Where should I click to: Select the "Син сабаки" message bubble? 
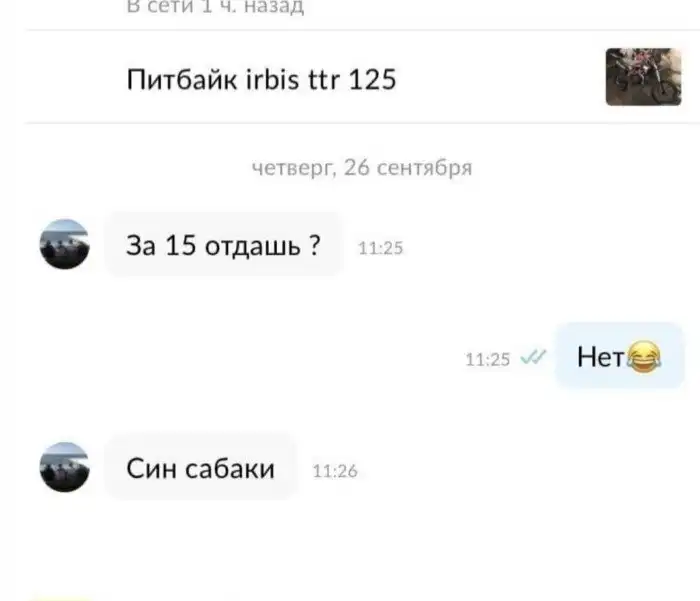tap(200, 467)
